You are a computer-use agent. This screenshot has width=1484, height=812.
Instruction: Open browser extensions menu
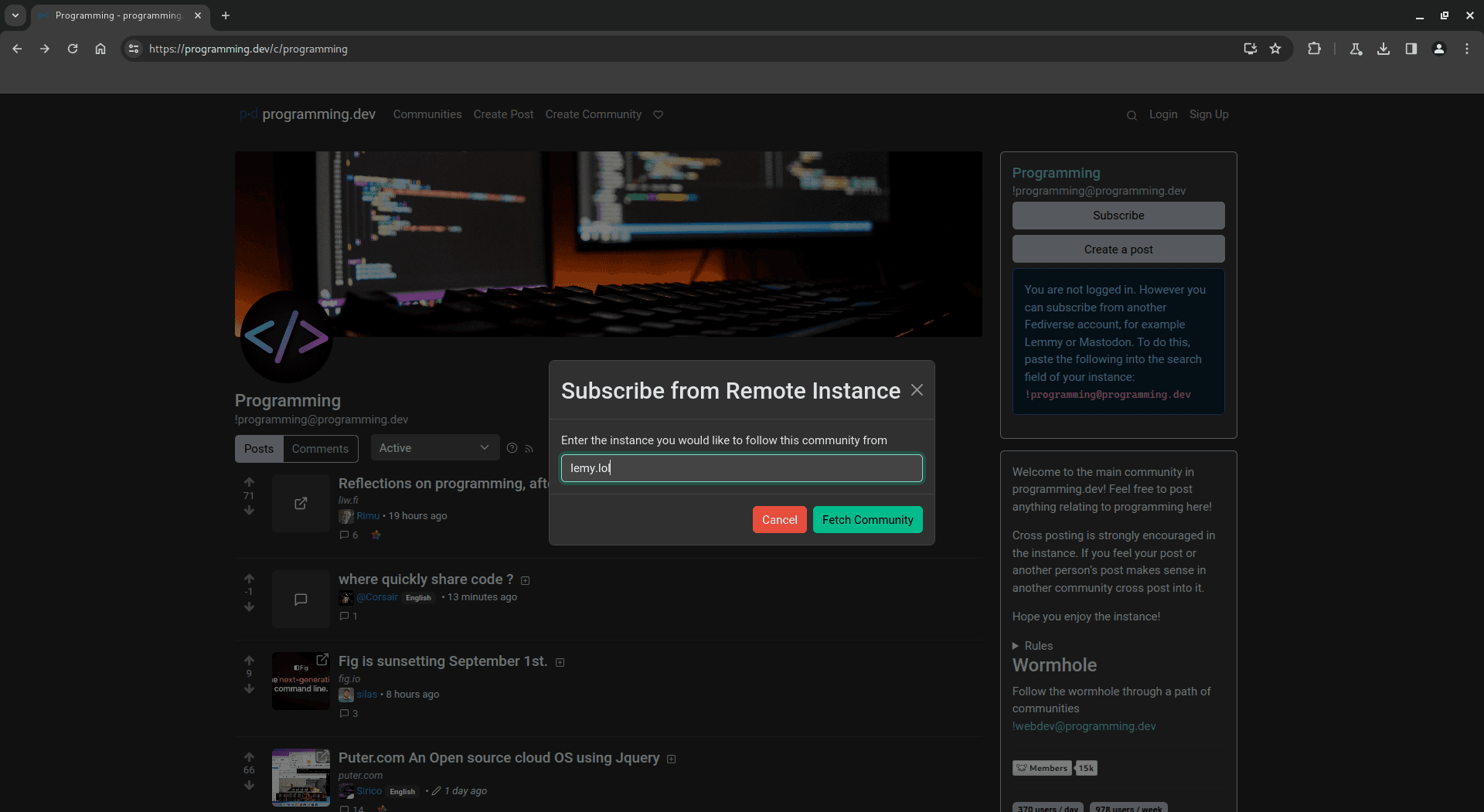[1314, 49]
